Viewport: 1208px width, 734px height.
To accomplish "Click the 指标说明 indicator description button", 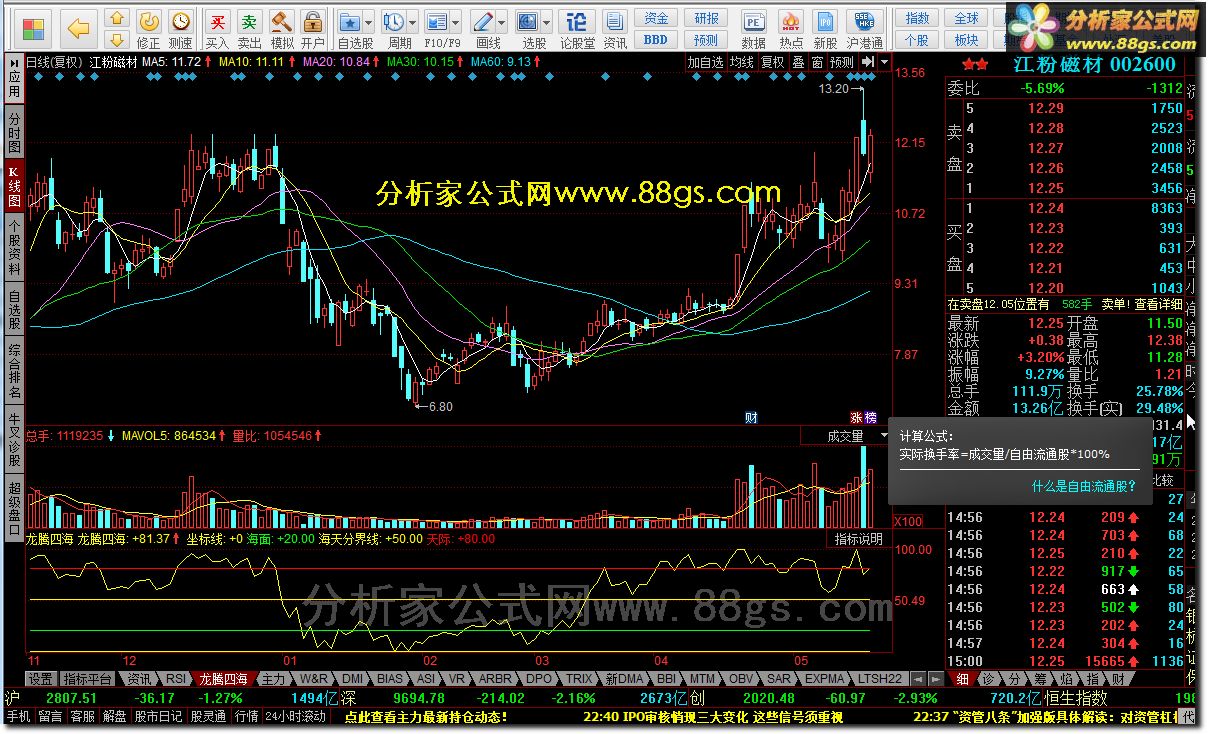I will pyautogui.click(x=860, y=539).
